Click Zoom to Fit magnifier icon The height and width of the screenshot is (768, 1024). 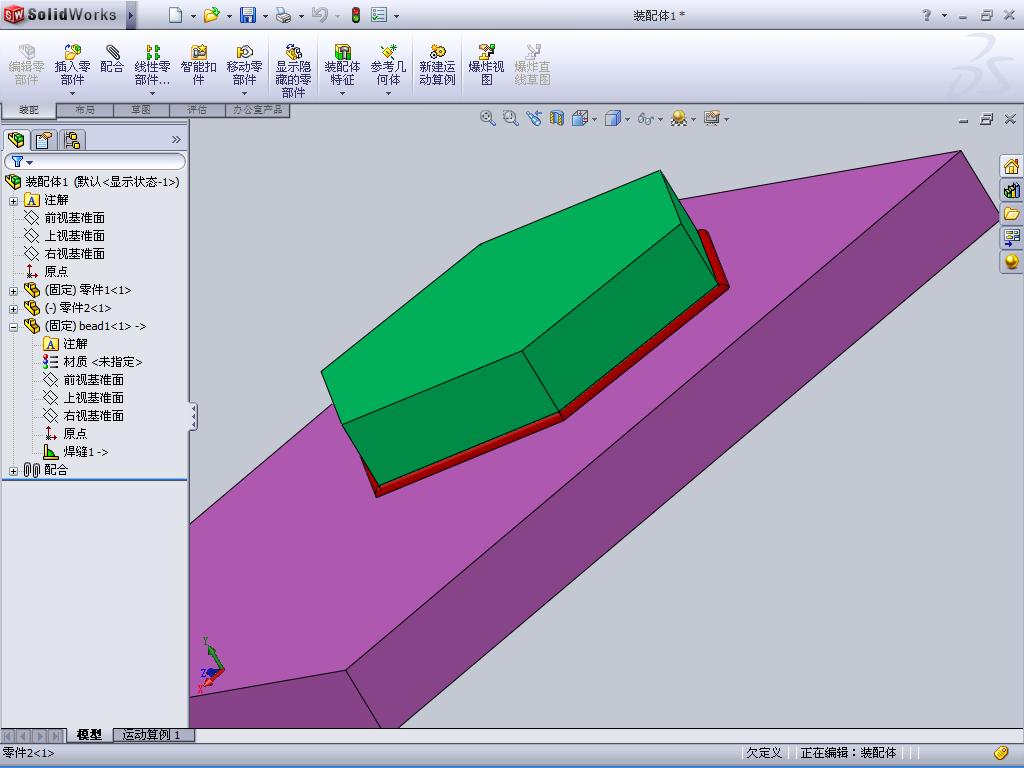pyautogui.click(x=487, y=118)
